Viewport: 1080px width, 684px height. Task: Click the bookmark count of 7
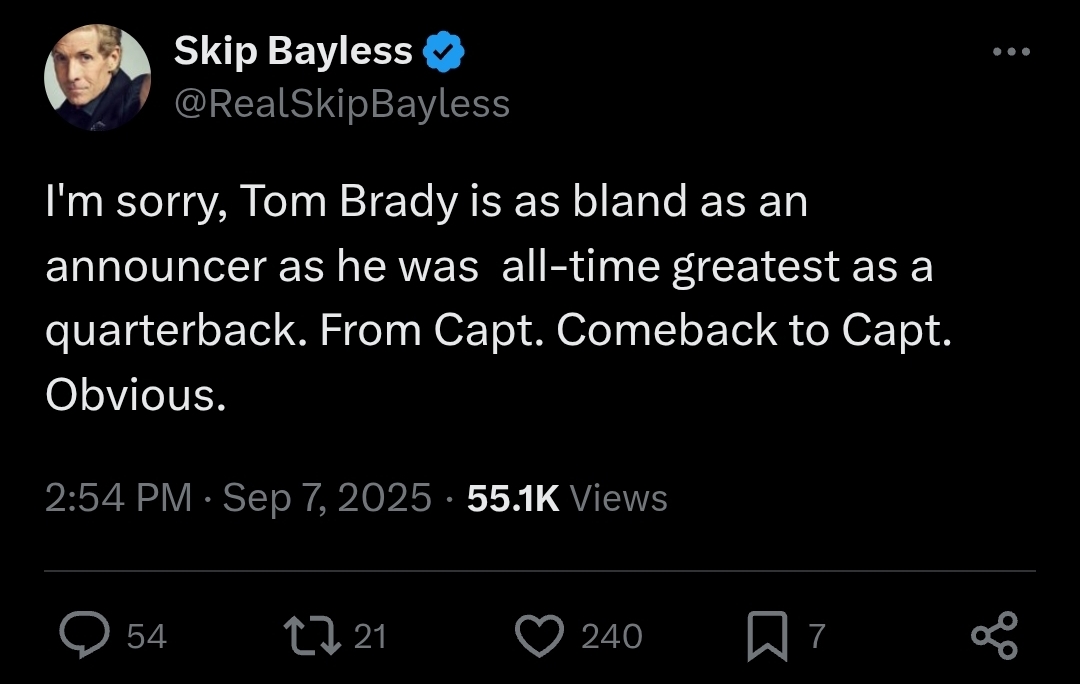point(816,636)
